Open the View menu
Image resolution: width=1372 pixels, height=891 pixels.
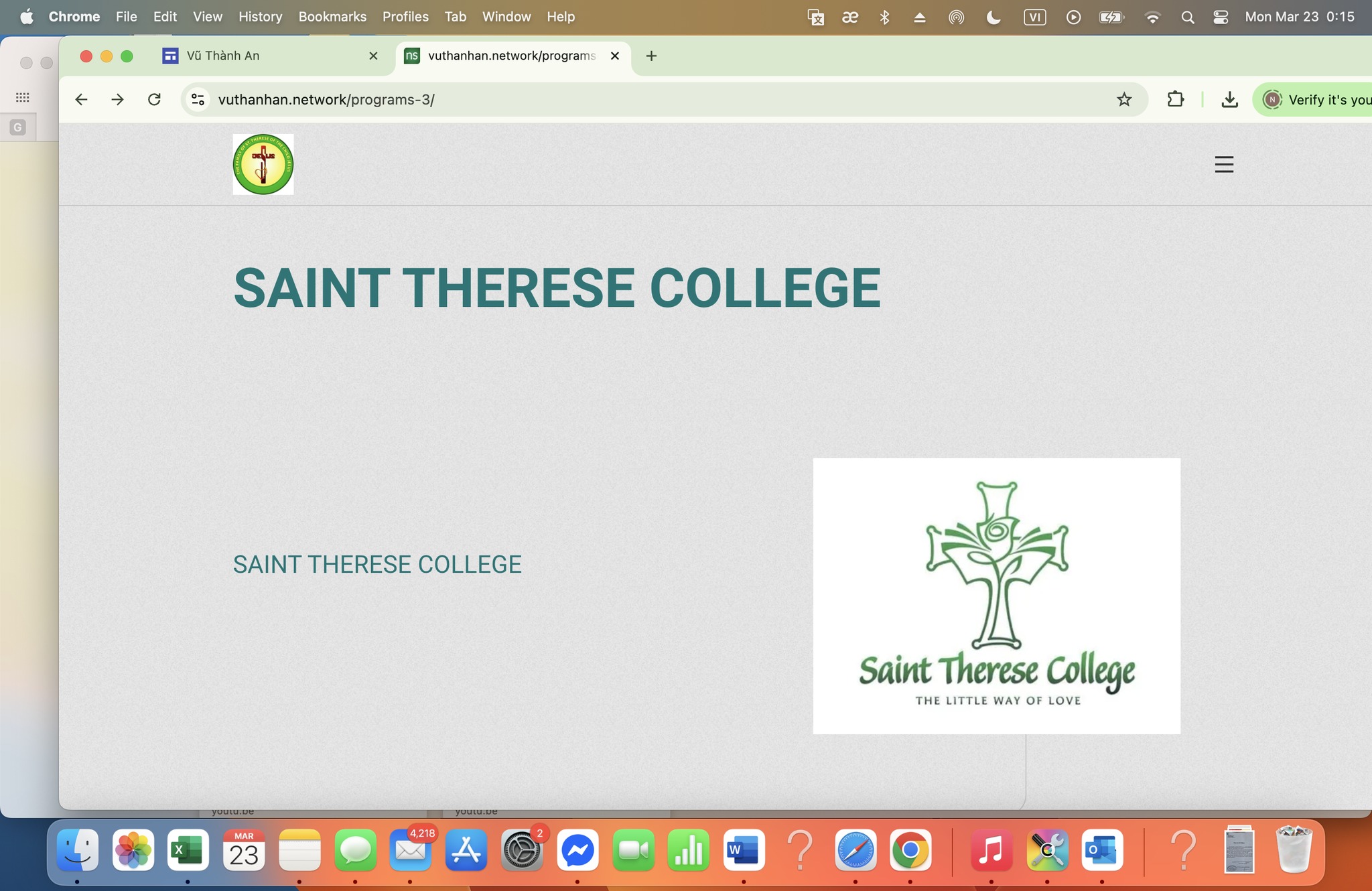[x=208, y=17]
